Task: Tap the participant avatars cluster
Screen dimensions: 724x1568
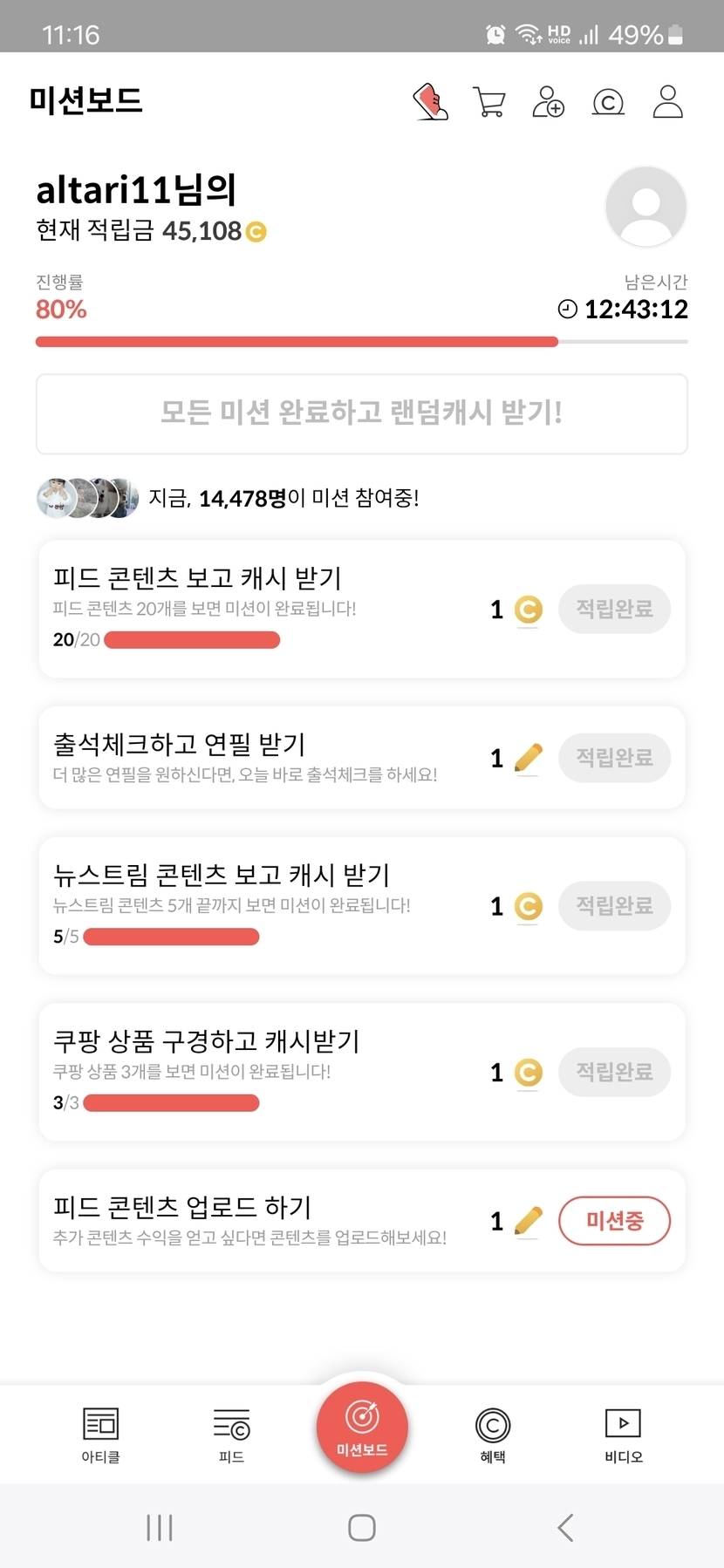Action: [x=87, y=498]
